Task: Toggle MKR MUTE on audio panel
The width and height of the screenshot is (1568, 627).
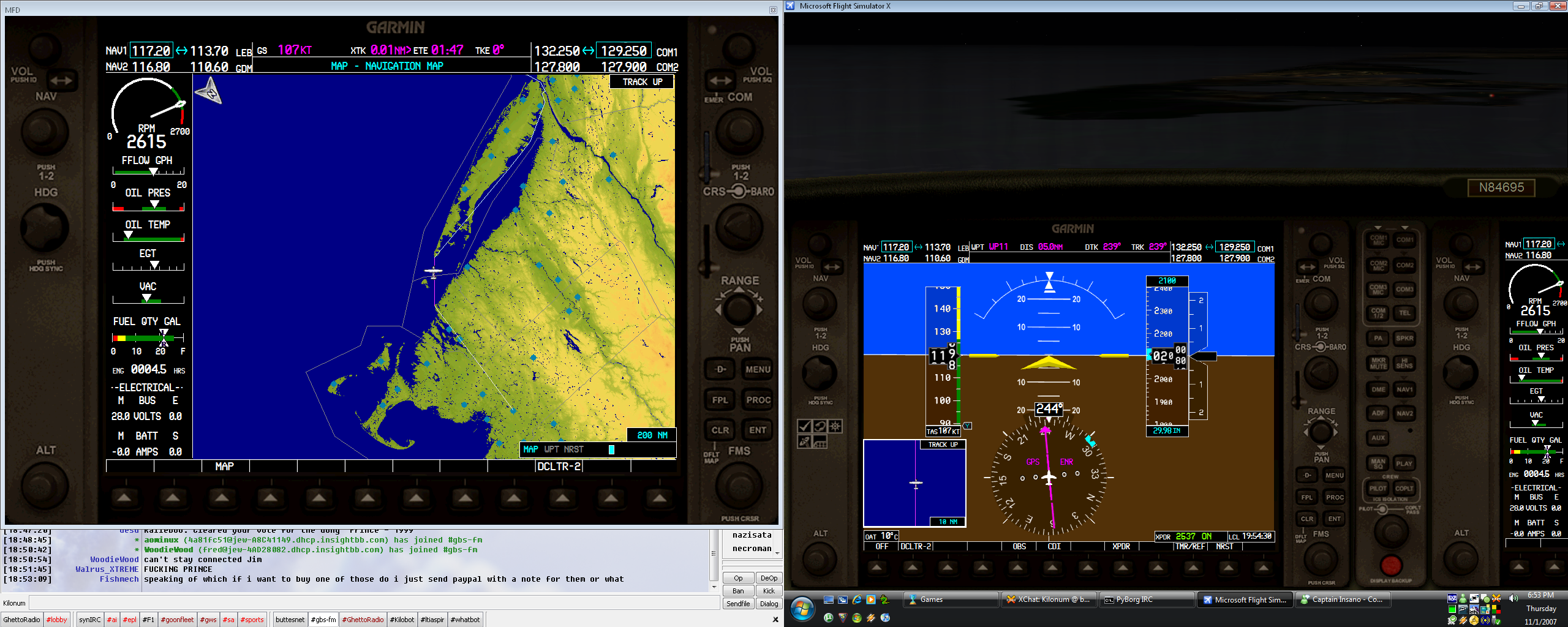Action: (1378, 363)
